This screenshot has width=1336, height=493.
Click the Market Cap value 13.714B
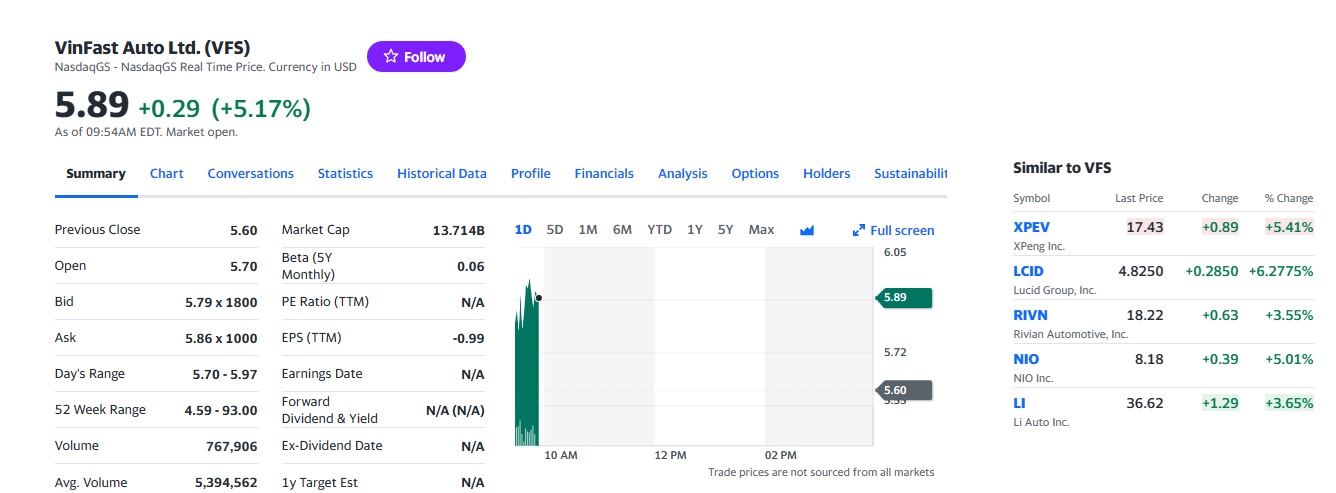pyautogui.click(x=458, y=231)
